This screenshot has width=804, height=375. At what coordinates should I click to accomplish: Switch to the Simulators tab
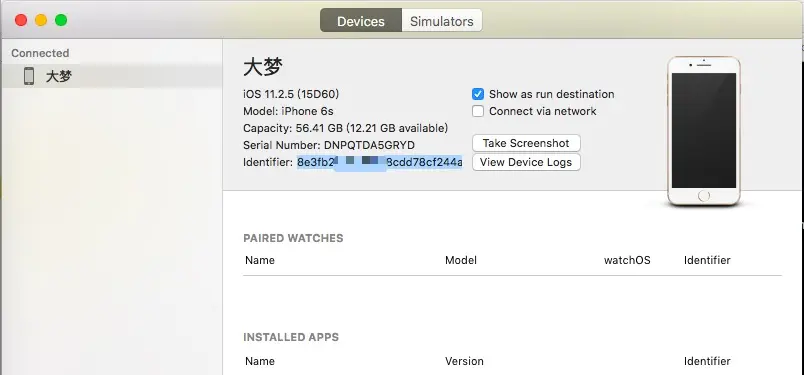pos(441,21)
